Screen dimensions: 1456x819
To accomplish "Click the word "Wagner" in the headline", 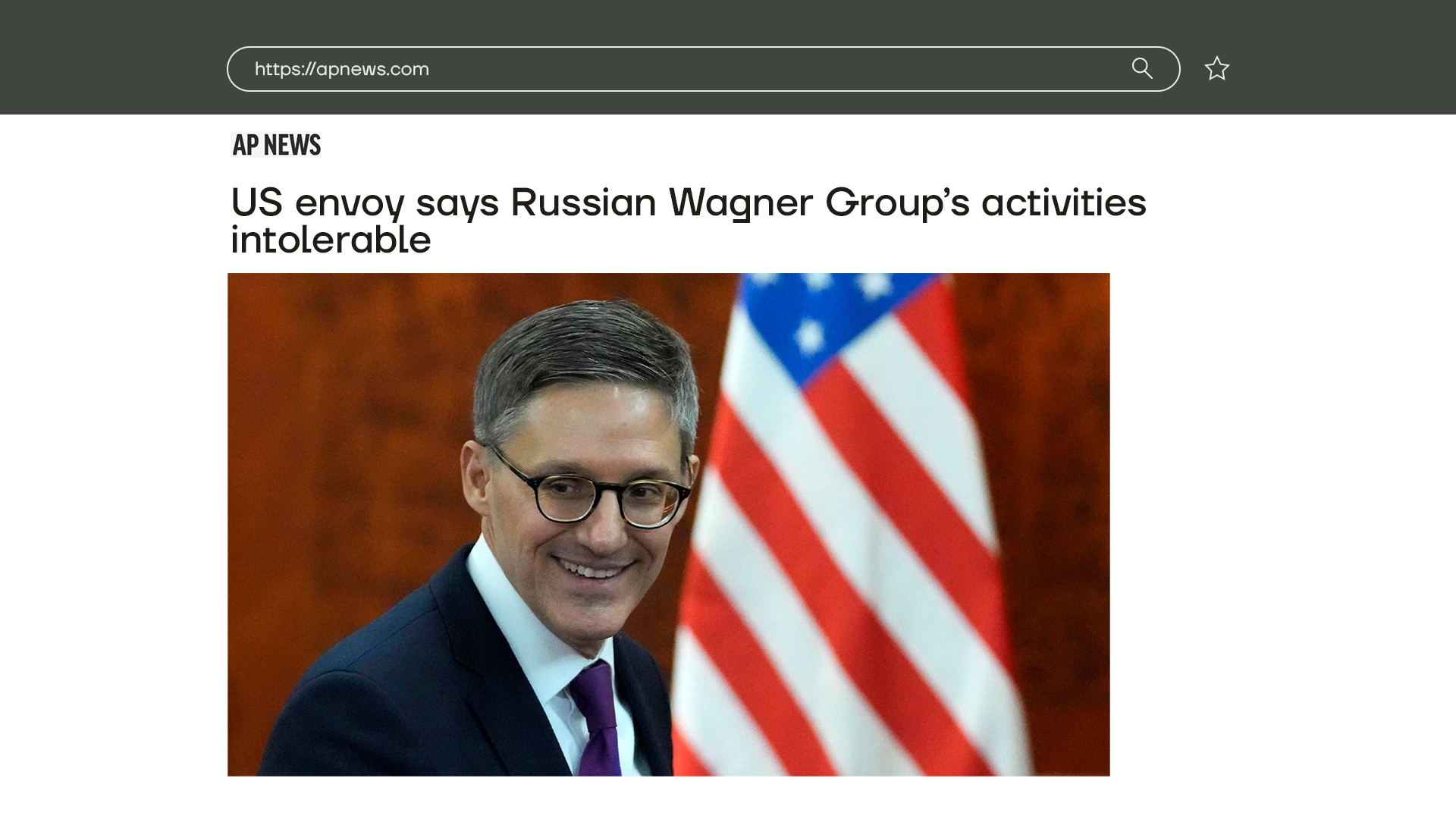I will (740, 203).
